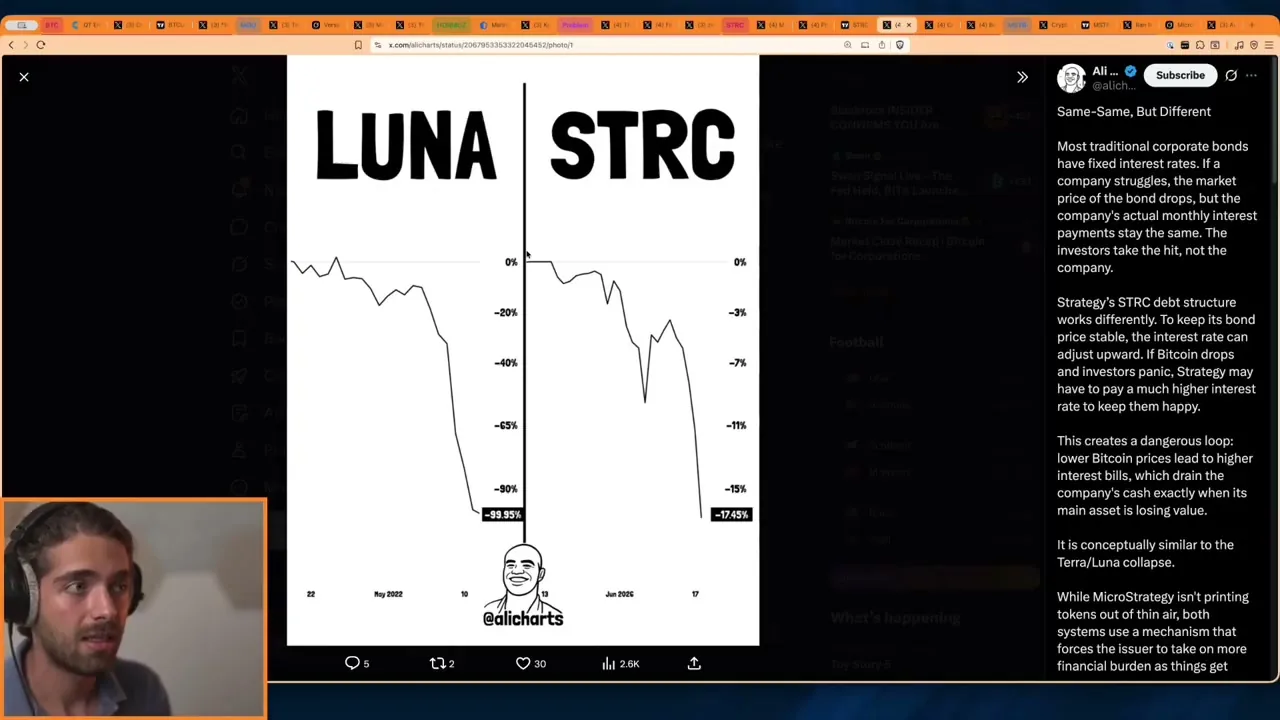The image size is (1280, 720).
Task: Go forward in browser history
Action: click(x=26, y=45)
